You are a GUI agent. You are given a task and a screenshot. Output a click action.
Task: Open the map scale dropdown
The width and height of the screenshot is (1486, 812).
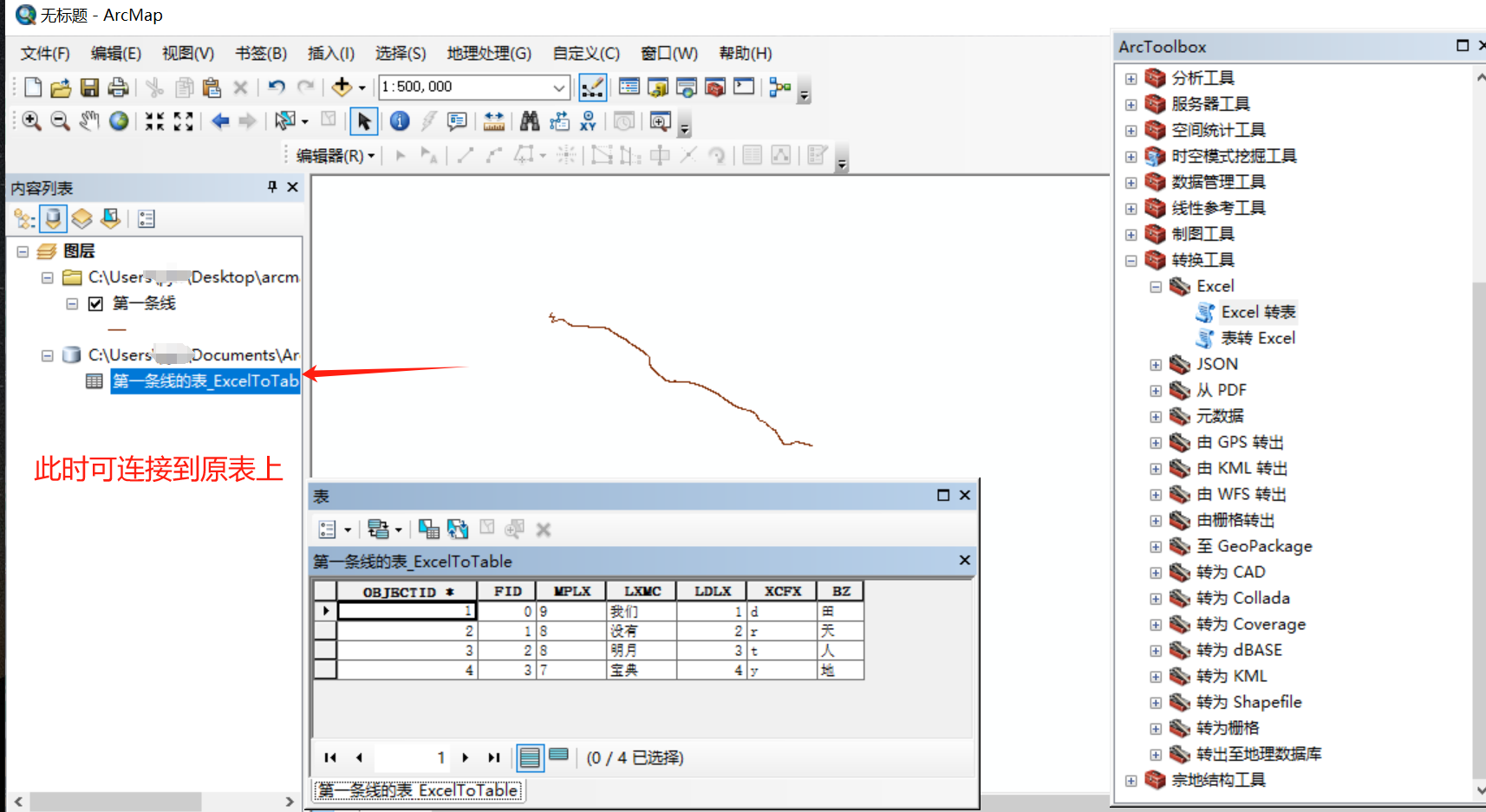click(x=559, y=88)
